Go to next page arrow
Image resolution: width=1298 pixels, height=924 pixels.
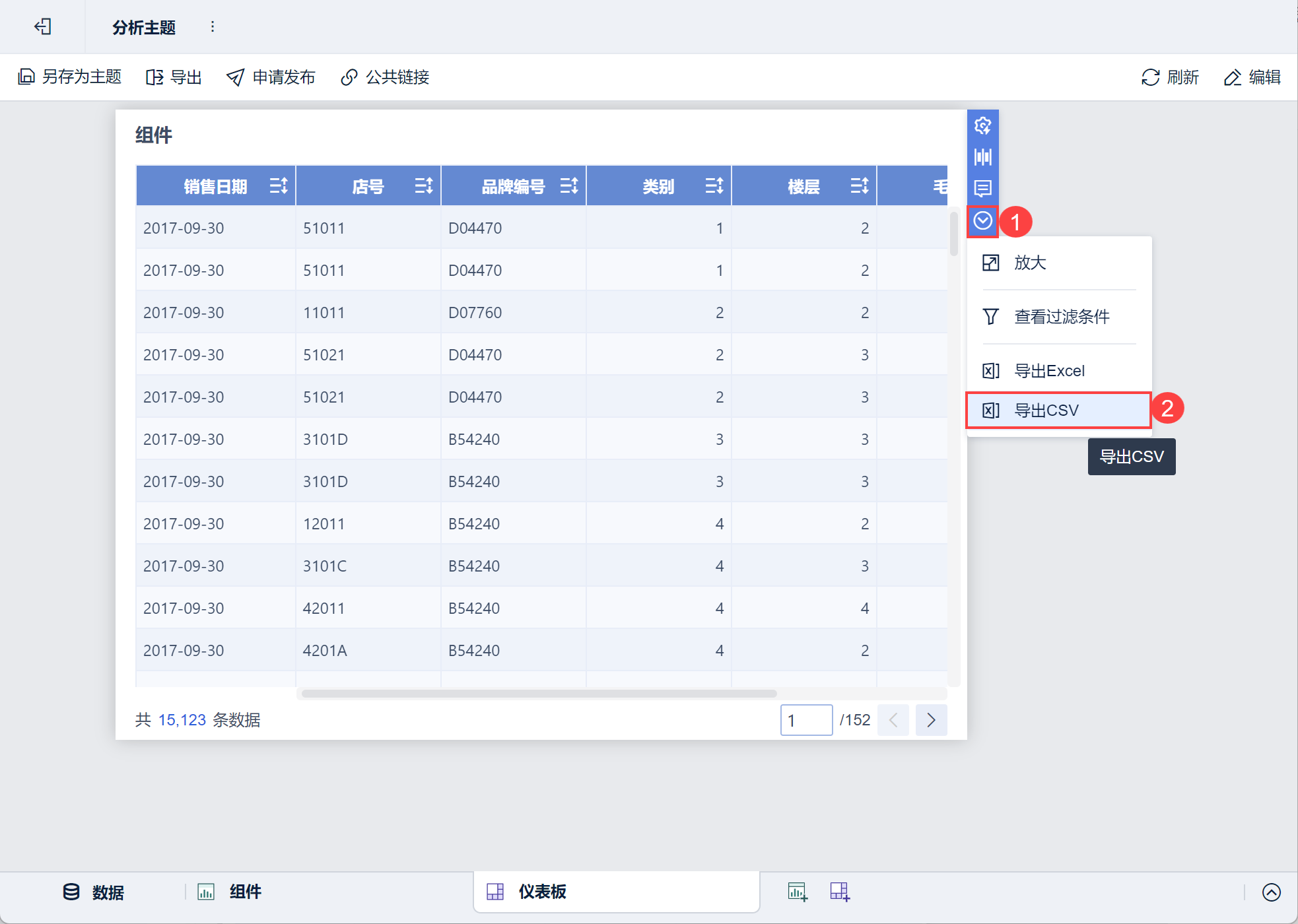click(x=931, y=720)
